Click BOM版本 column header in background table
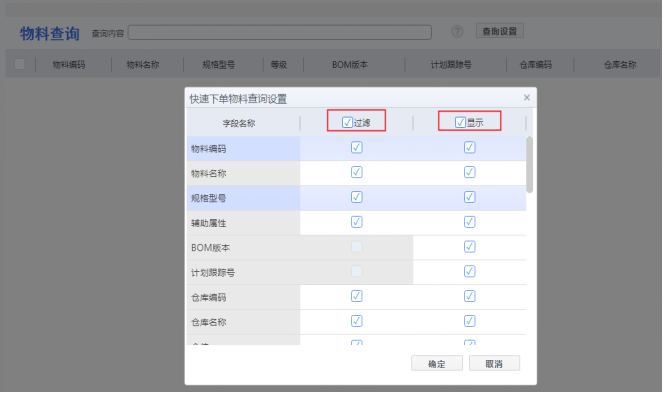The width and height of the screenshot is (663, 393). (350, 65)
